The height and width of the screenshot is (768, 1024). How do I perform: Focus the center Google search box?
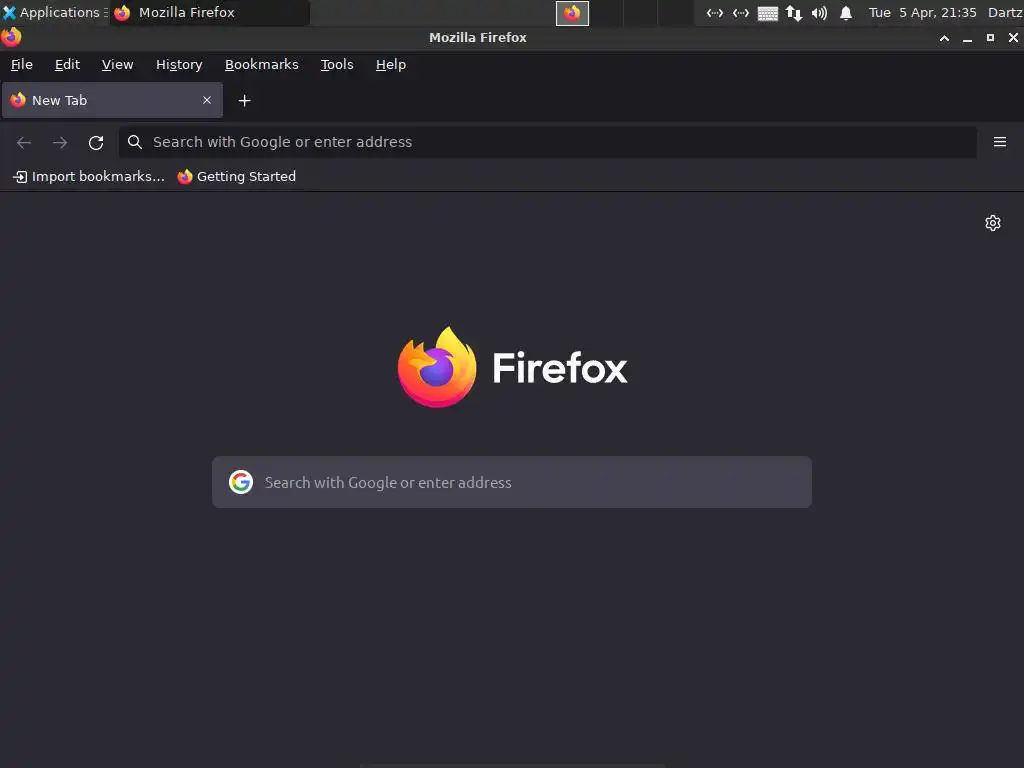pyautogui.click(x=512, y=482)
